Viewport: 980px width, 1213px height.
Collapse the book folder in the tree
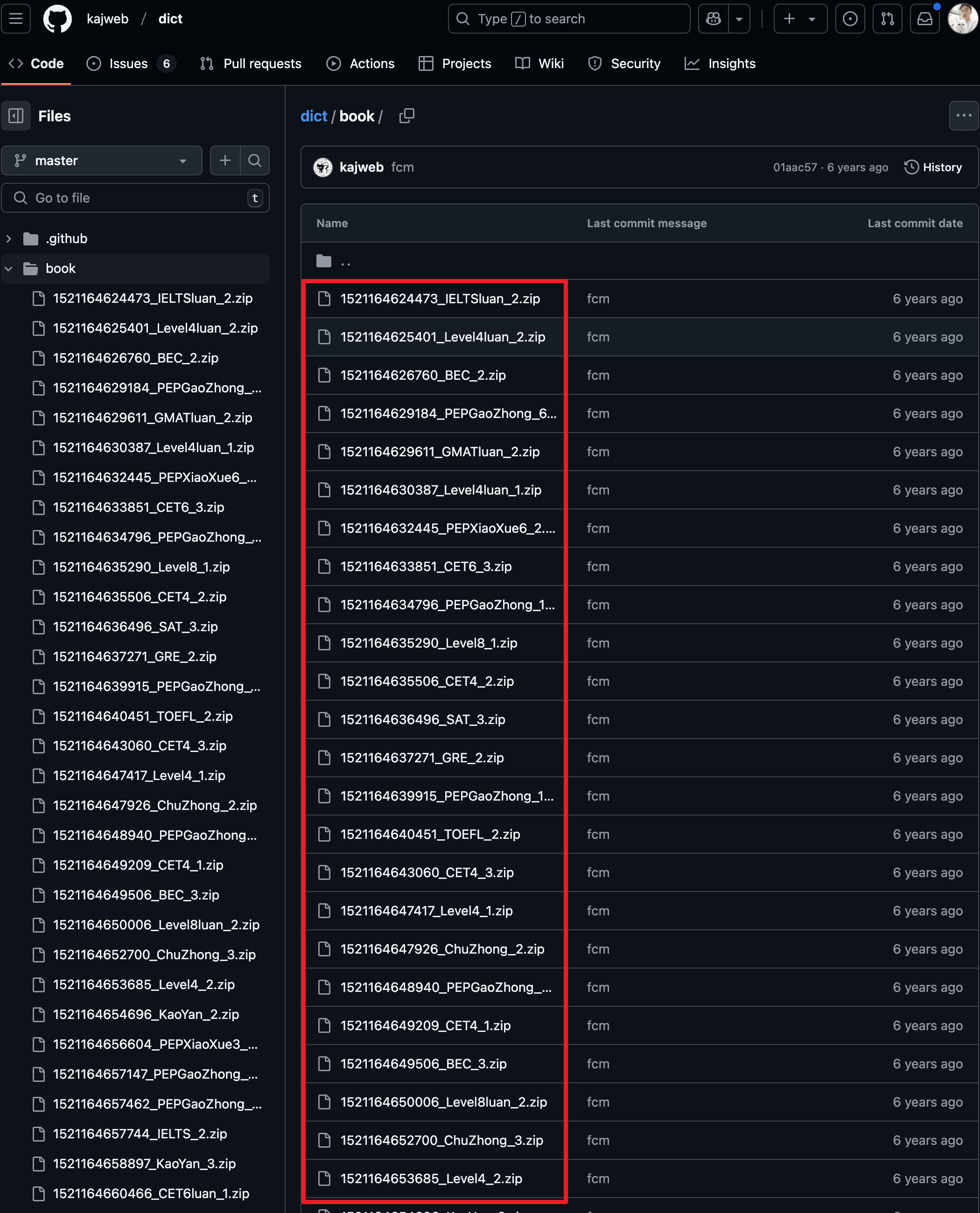[8, 269]
